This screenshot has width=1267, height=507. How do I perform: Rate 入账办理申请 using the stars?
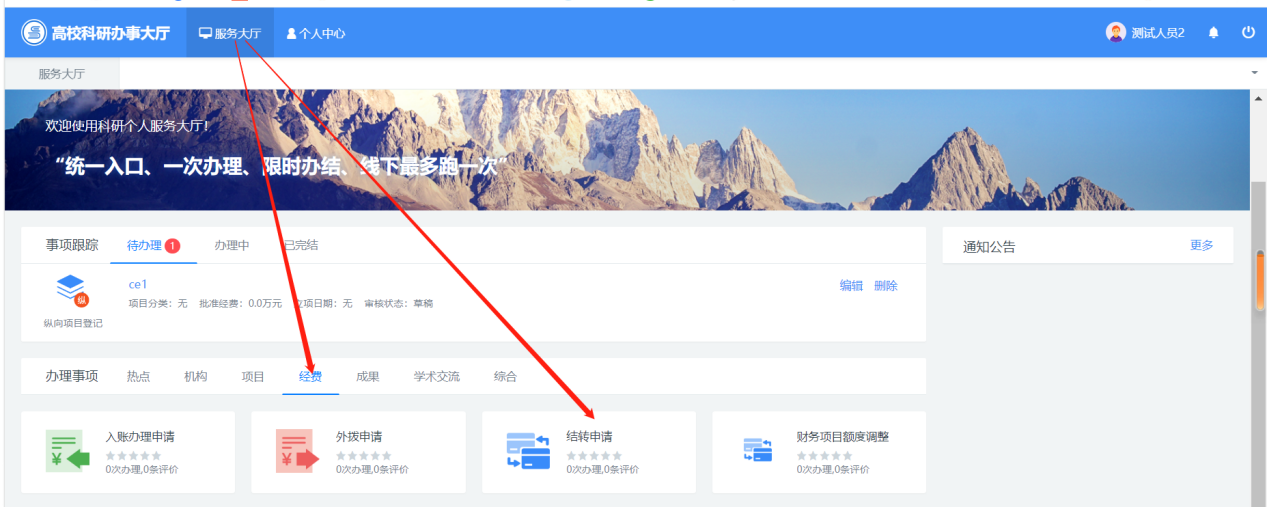click(x=133, y=456)
